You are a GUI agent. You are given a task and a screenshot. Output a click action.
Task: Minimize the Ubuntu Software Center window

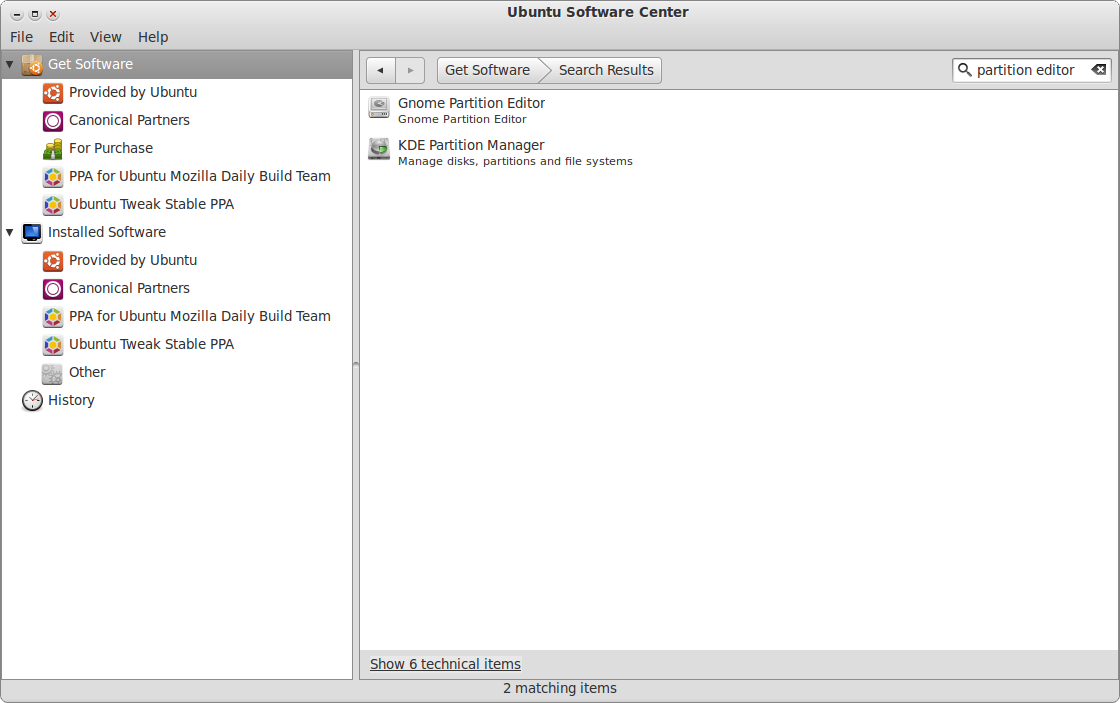(x=16, y=14)
